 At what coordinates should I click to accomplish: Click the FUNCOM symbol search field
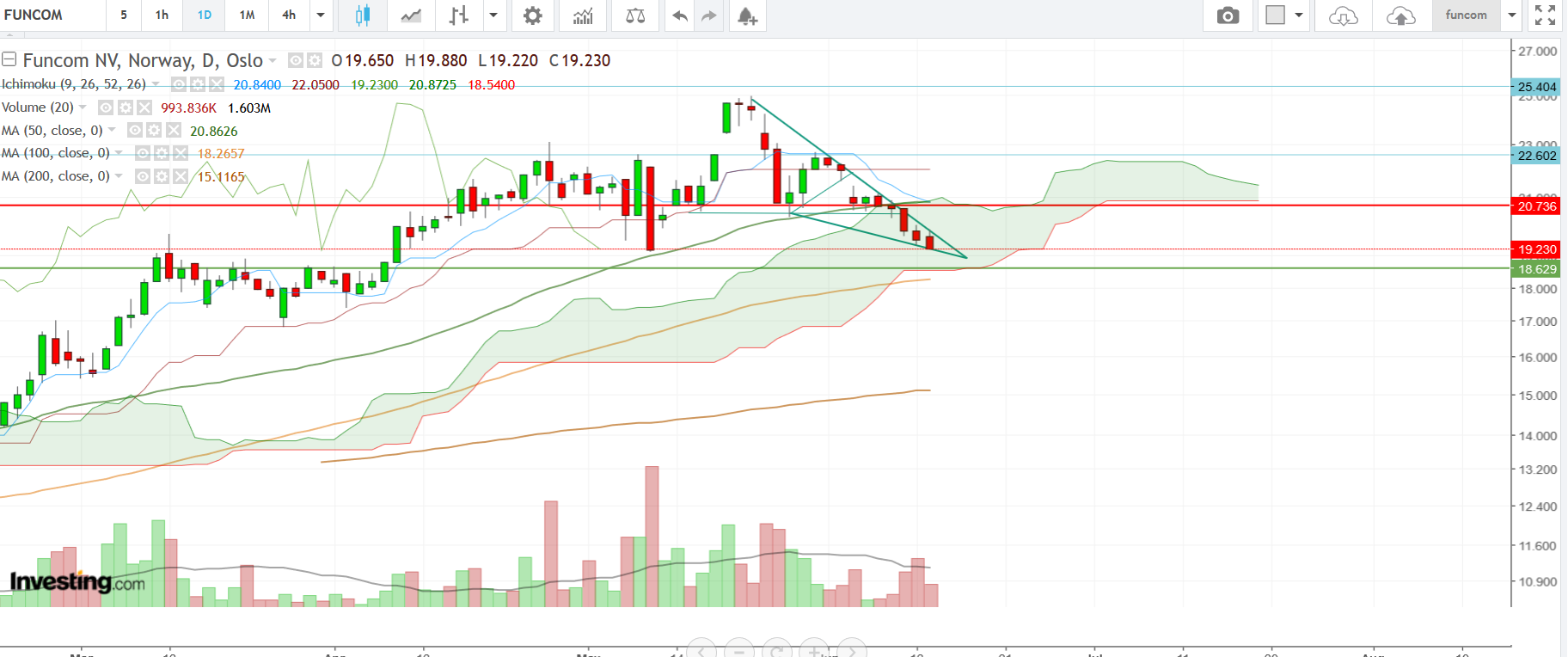click(52, 15)
